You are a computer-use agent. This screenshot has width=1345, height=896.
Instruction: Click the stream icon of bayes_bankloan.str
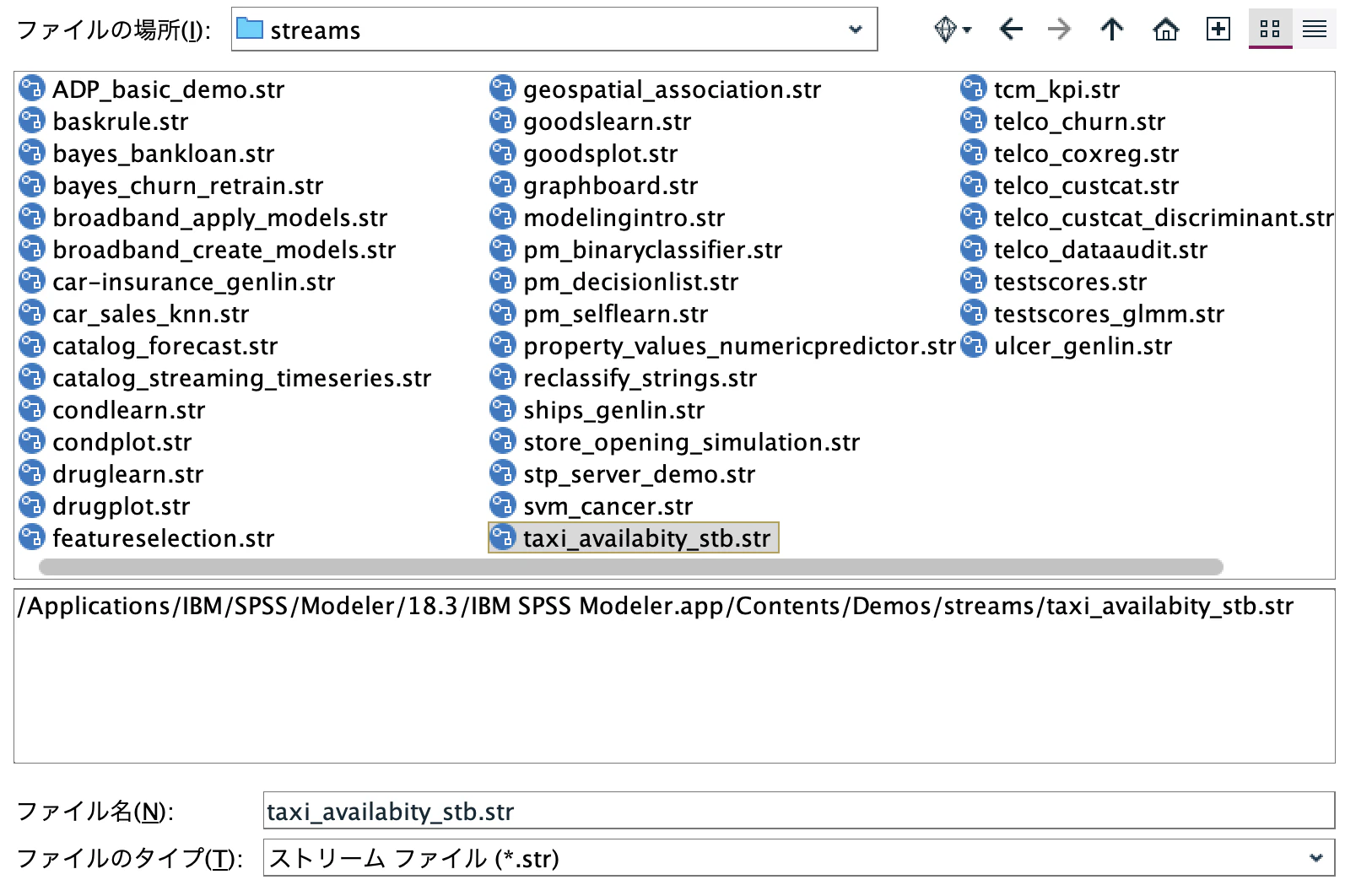point(32,153)
